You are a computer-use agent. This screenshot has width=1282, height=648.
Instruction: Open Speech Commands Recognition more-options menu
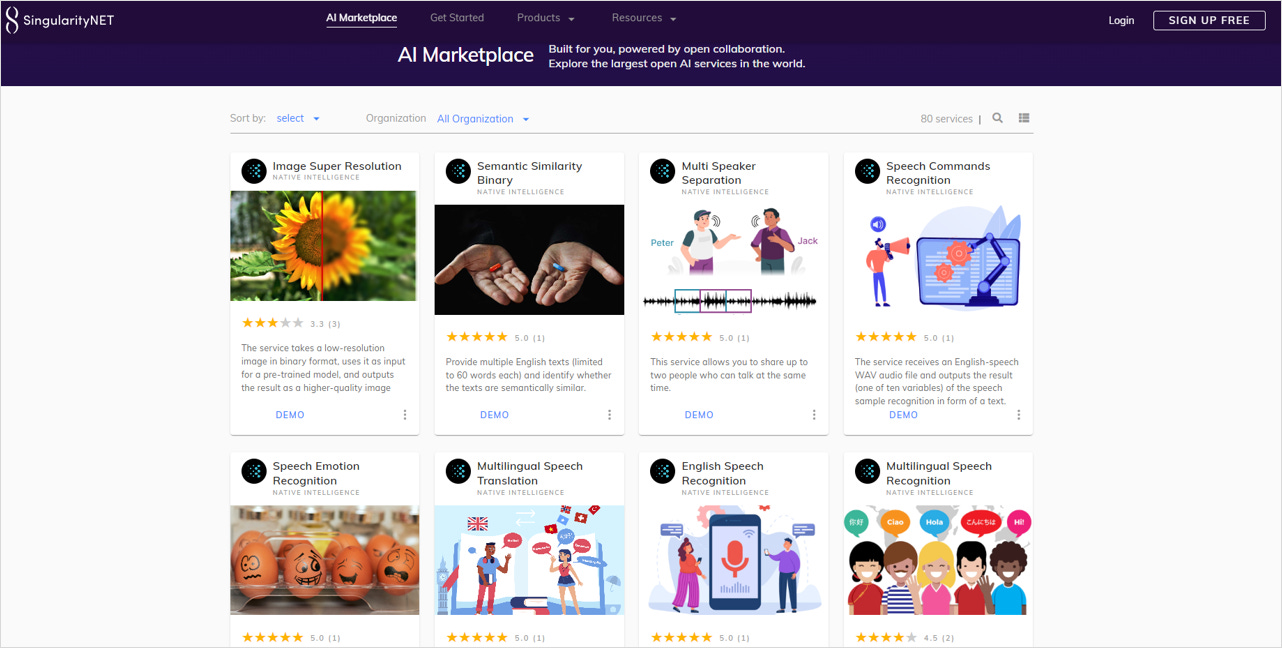1019,415
